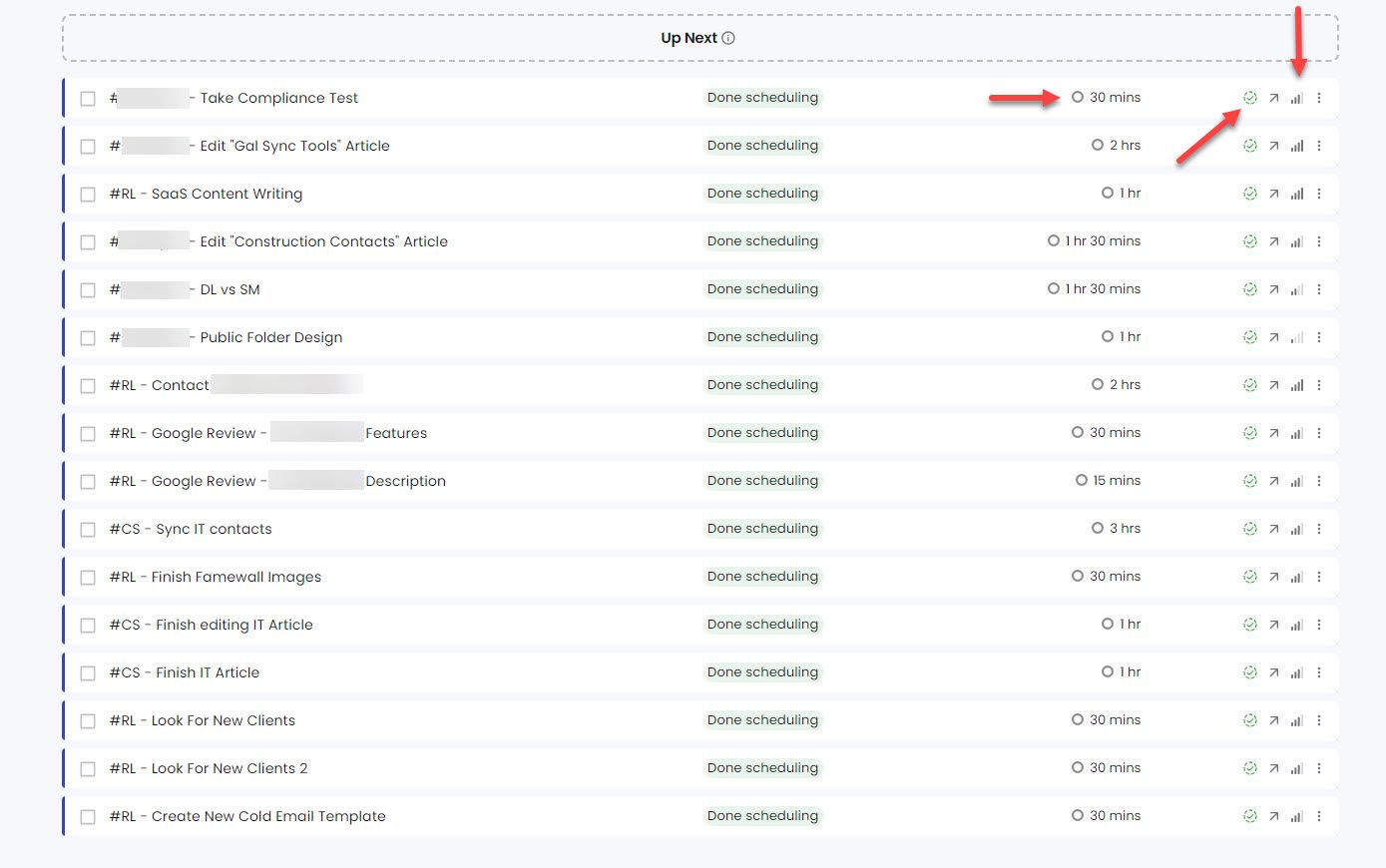
Task: Open more options for Finish editing IT Article
Action: pyautogui.click(x=1319, y=625)
